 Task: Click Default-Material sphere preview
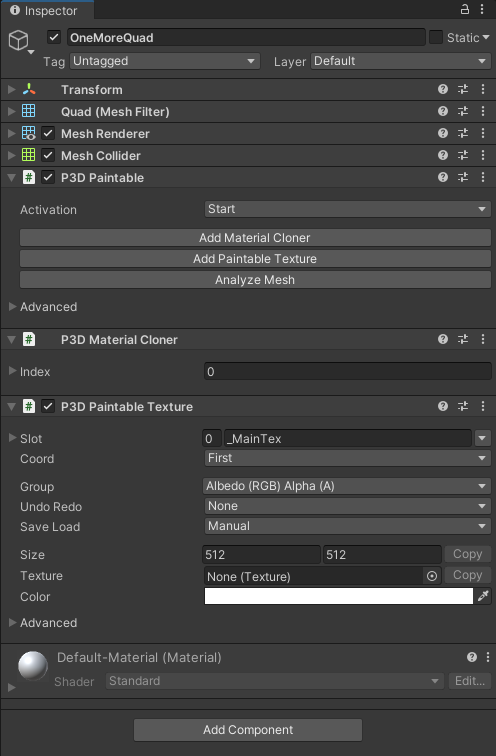click(33, 665)
